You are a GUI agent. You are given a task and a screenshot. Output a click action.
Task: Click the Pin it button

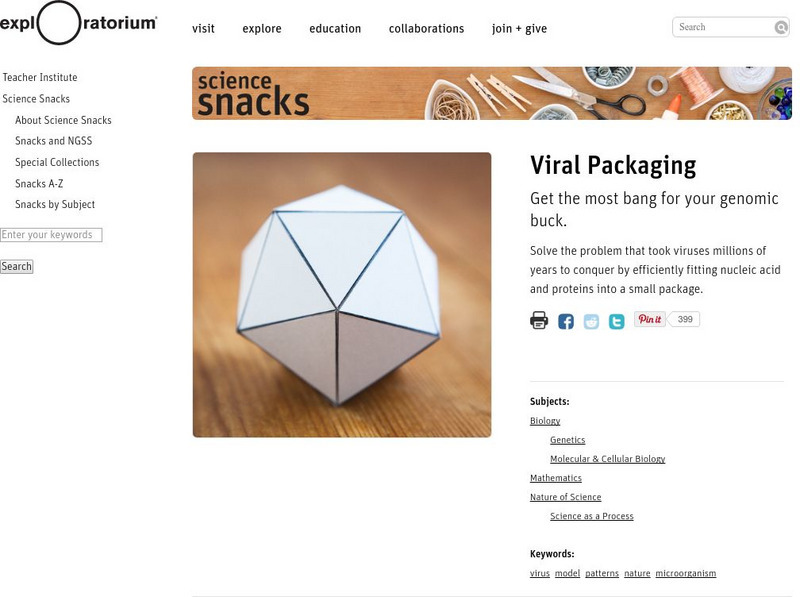click(650, 320)
